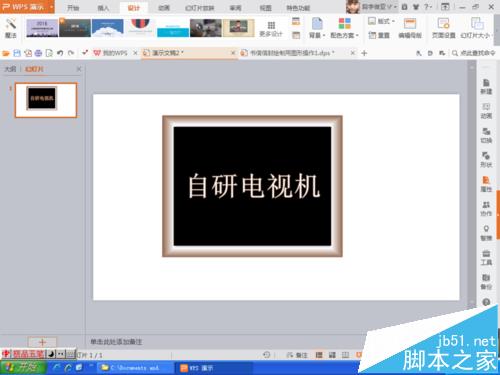
Task: Switch to the 特色功能 ribbon tab
Action: point(298,8)
